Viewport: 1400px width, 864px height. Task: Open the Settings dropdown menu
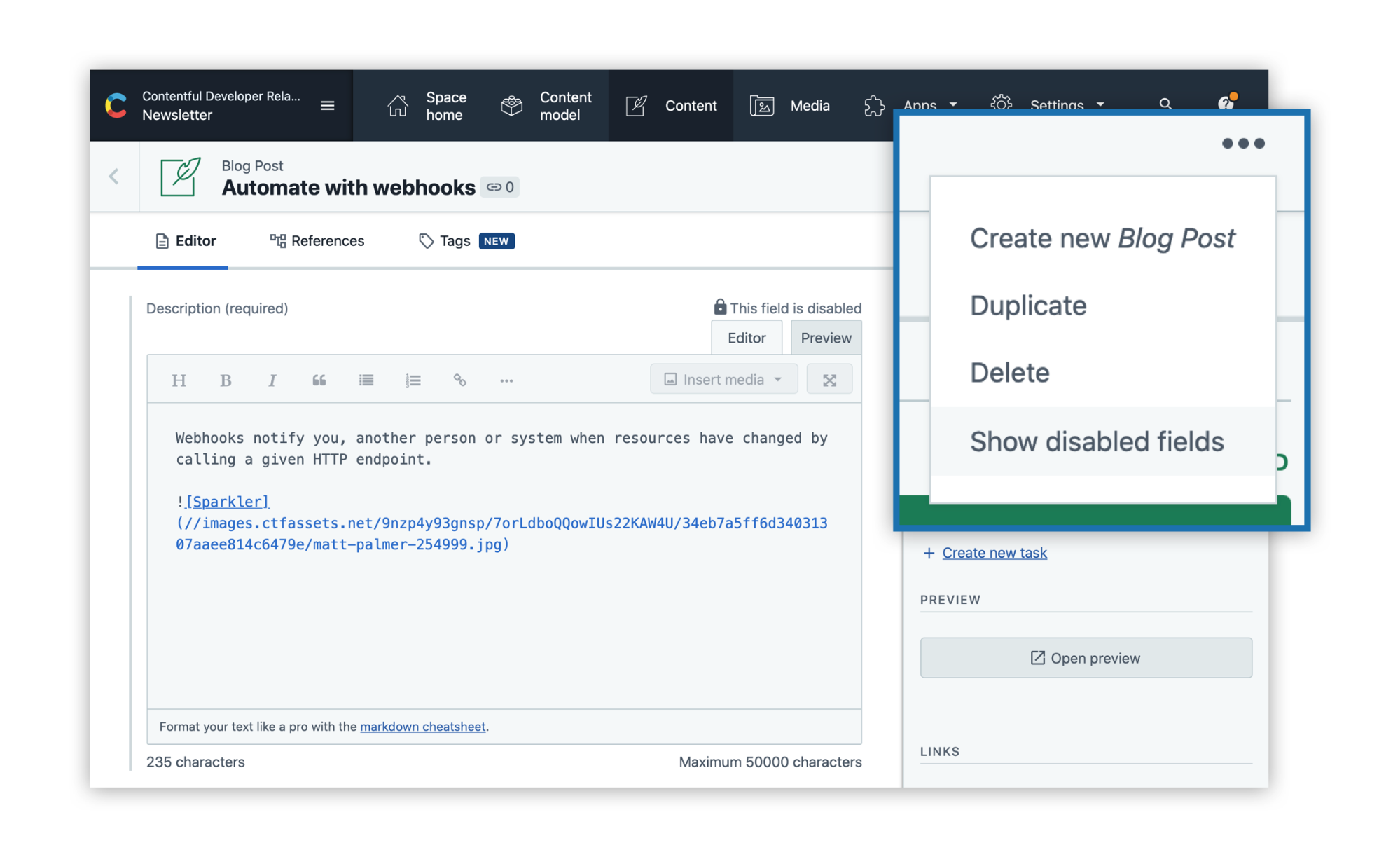coord(1055,103)
